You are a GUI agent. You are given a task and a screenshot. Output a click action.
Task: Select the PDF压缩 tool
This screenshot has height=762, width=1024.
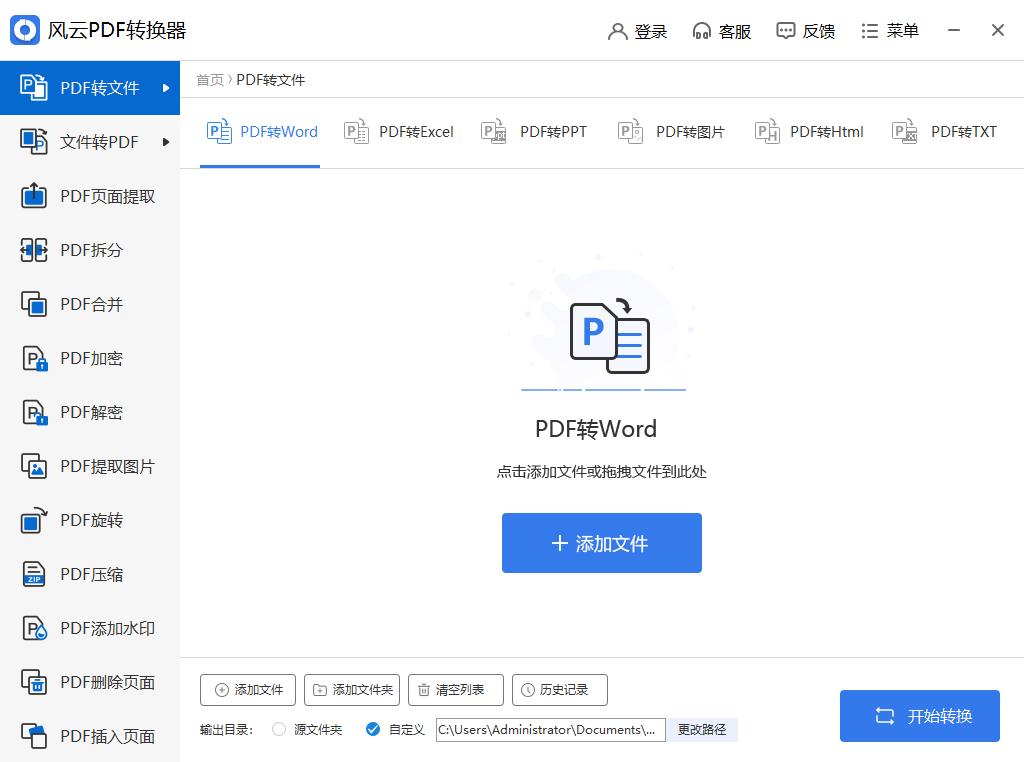(x=90, y=574)
